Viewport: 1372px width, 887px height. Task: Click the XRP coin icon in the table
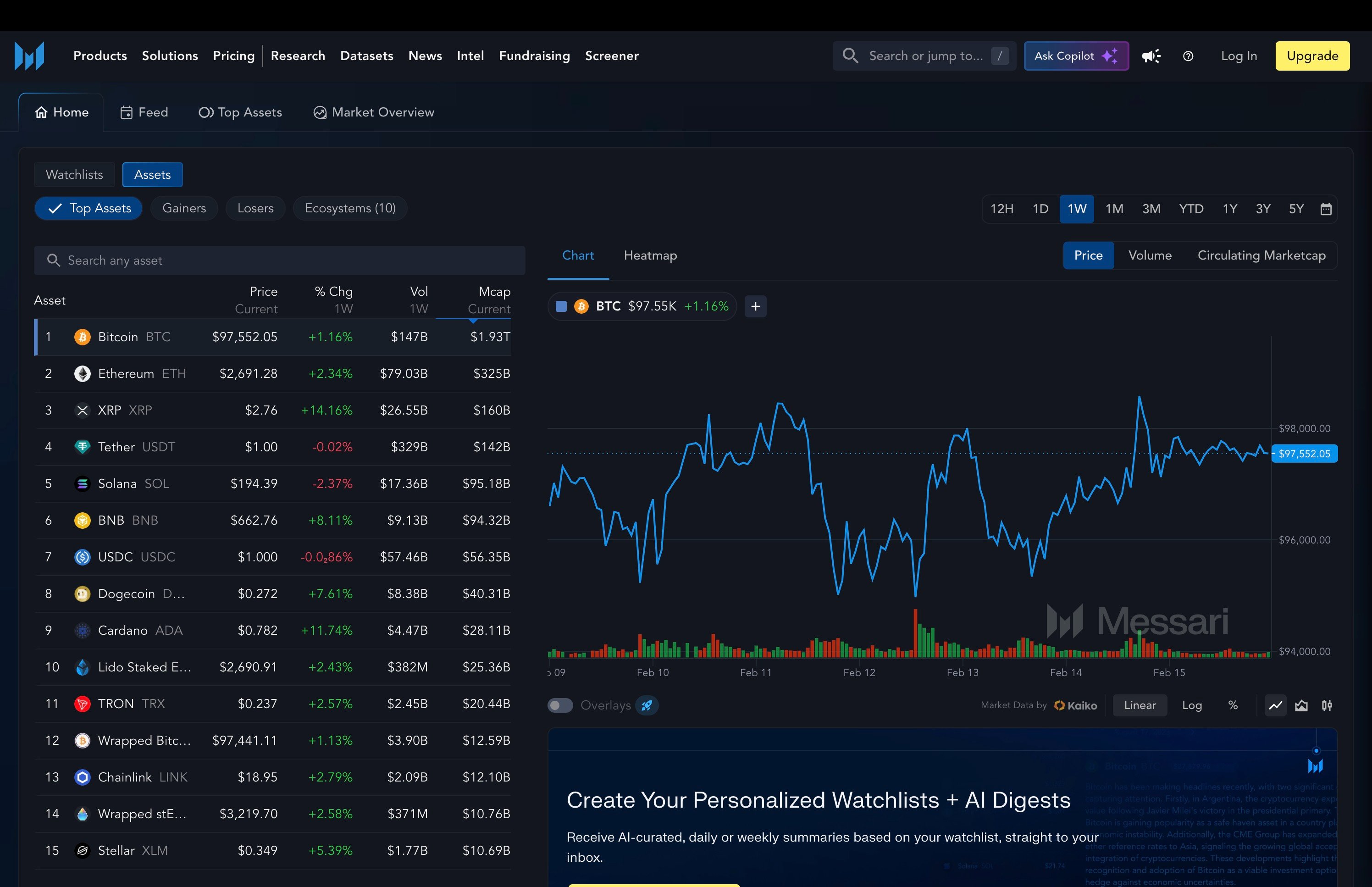83,410
